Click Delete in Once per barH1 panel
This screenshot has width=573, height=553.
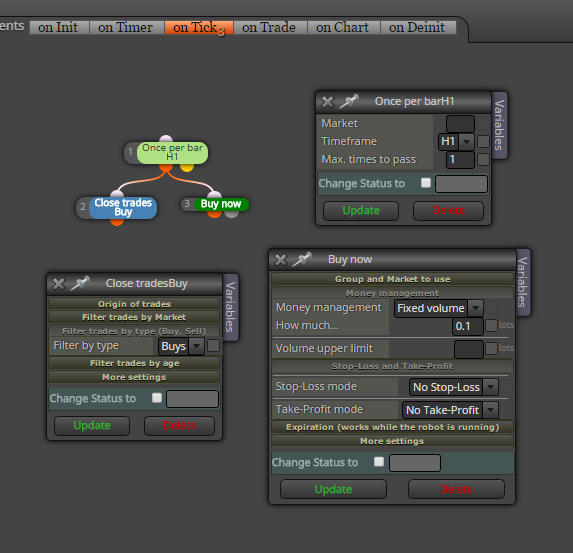point(448,211)
